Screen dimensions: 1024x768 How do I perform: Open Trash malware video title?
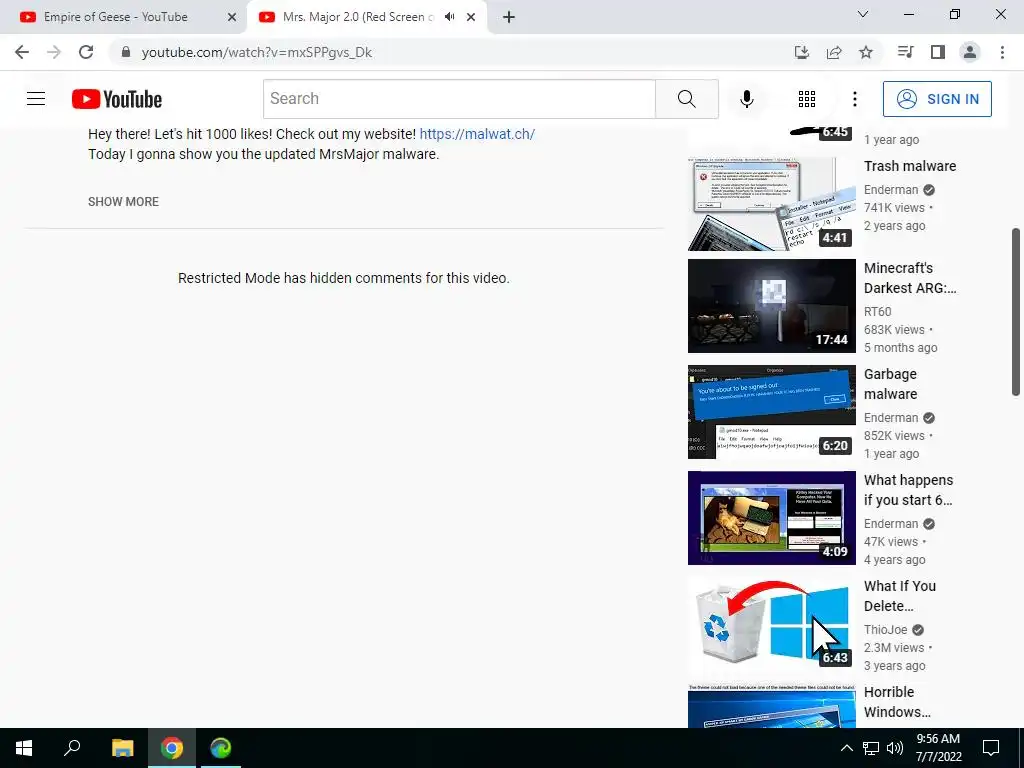[910, 166]
